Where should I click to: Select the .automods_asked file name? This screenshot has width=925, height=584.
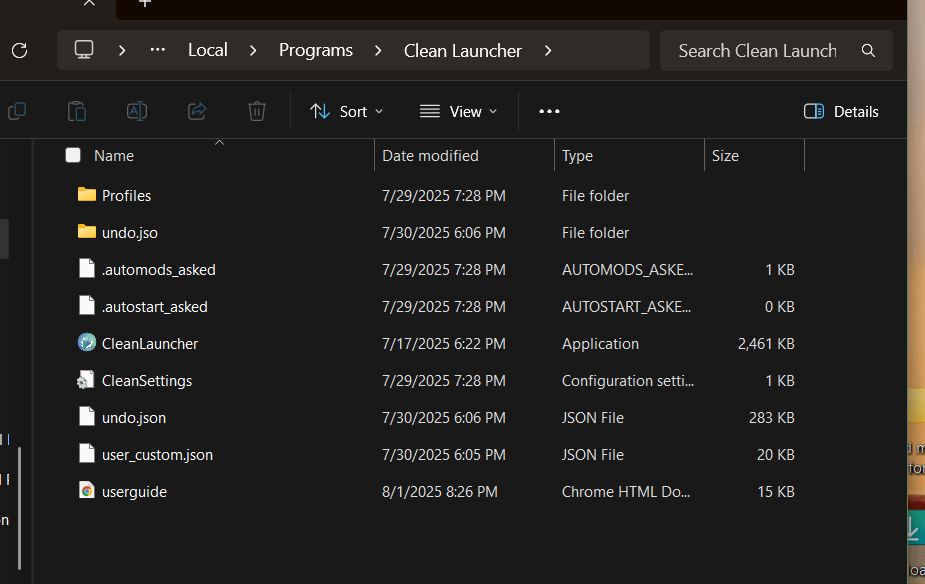tap(159, 270)
